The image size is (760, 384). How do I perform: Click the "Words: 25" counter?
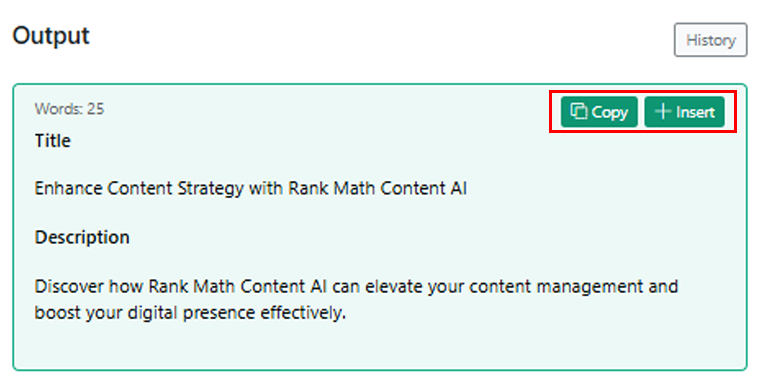click(x=69, y=109)
